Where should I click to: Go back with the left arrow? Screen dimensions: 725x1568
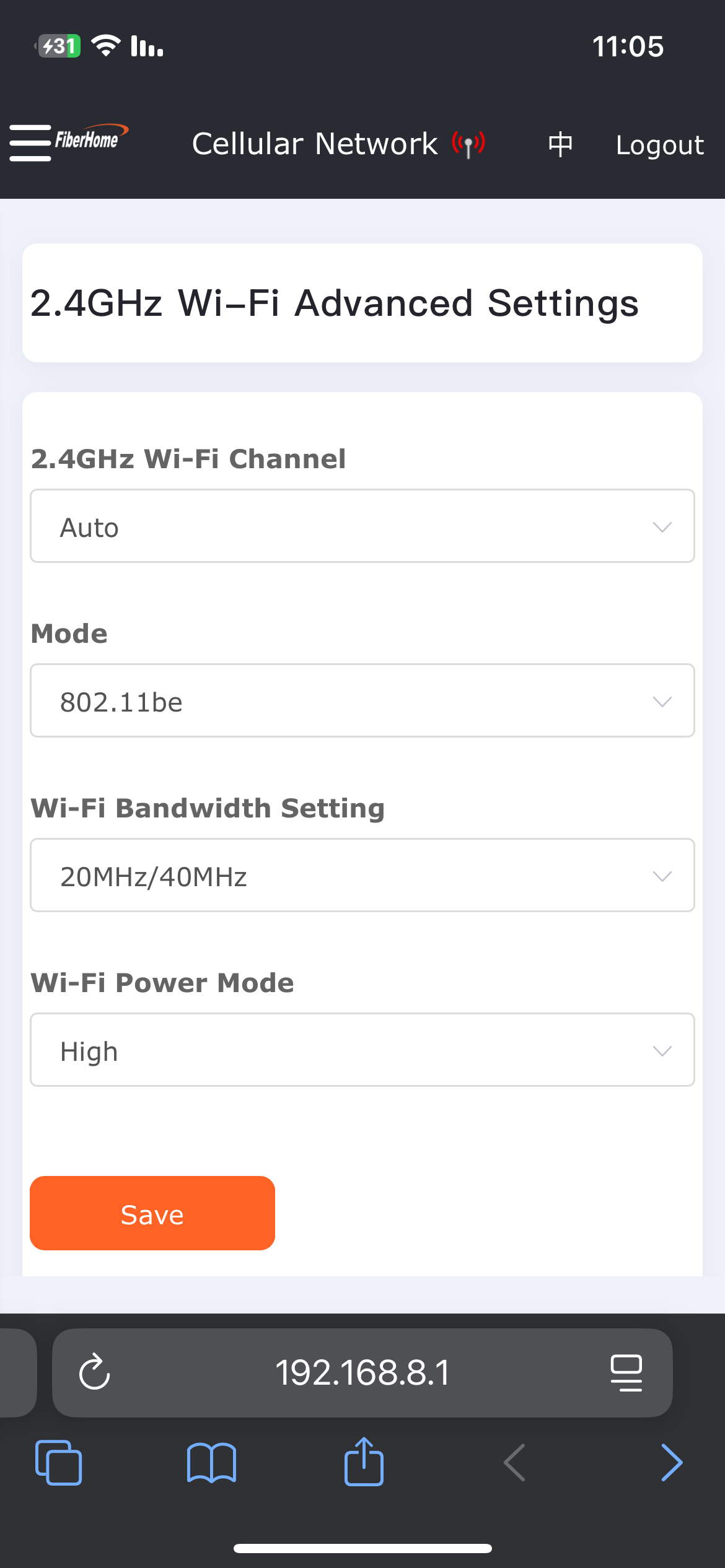click(515, 1463)
